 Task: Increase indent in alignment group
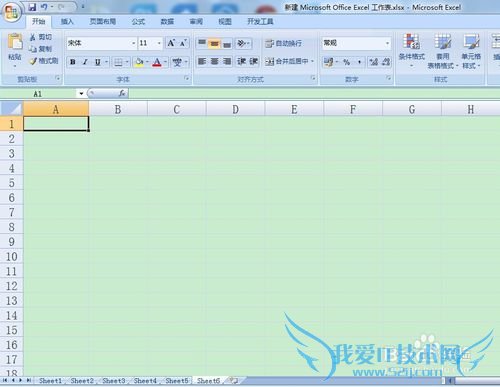pyautogui.click(x=254, y=61)
